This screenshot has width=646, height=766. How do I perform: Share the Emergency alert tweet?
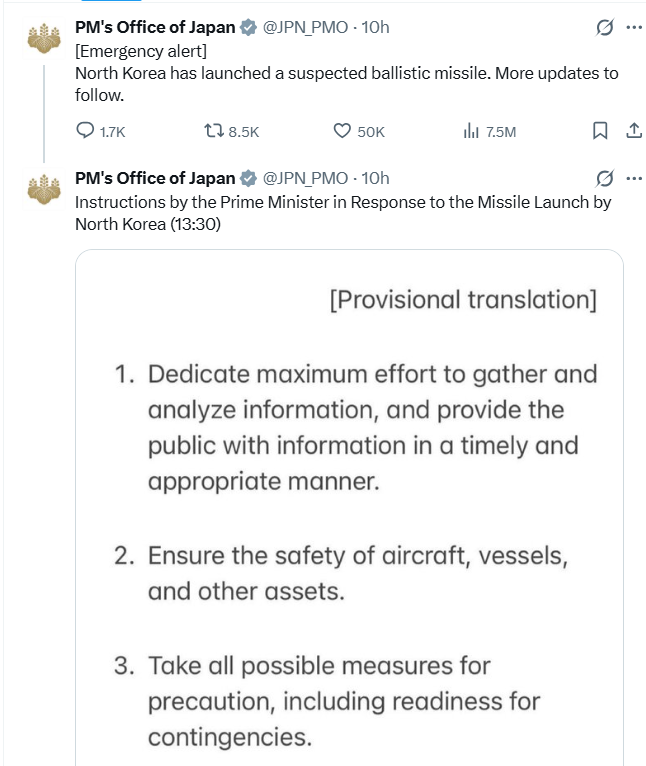(633, 130)
